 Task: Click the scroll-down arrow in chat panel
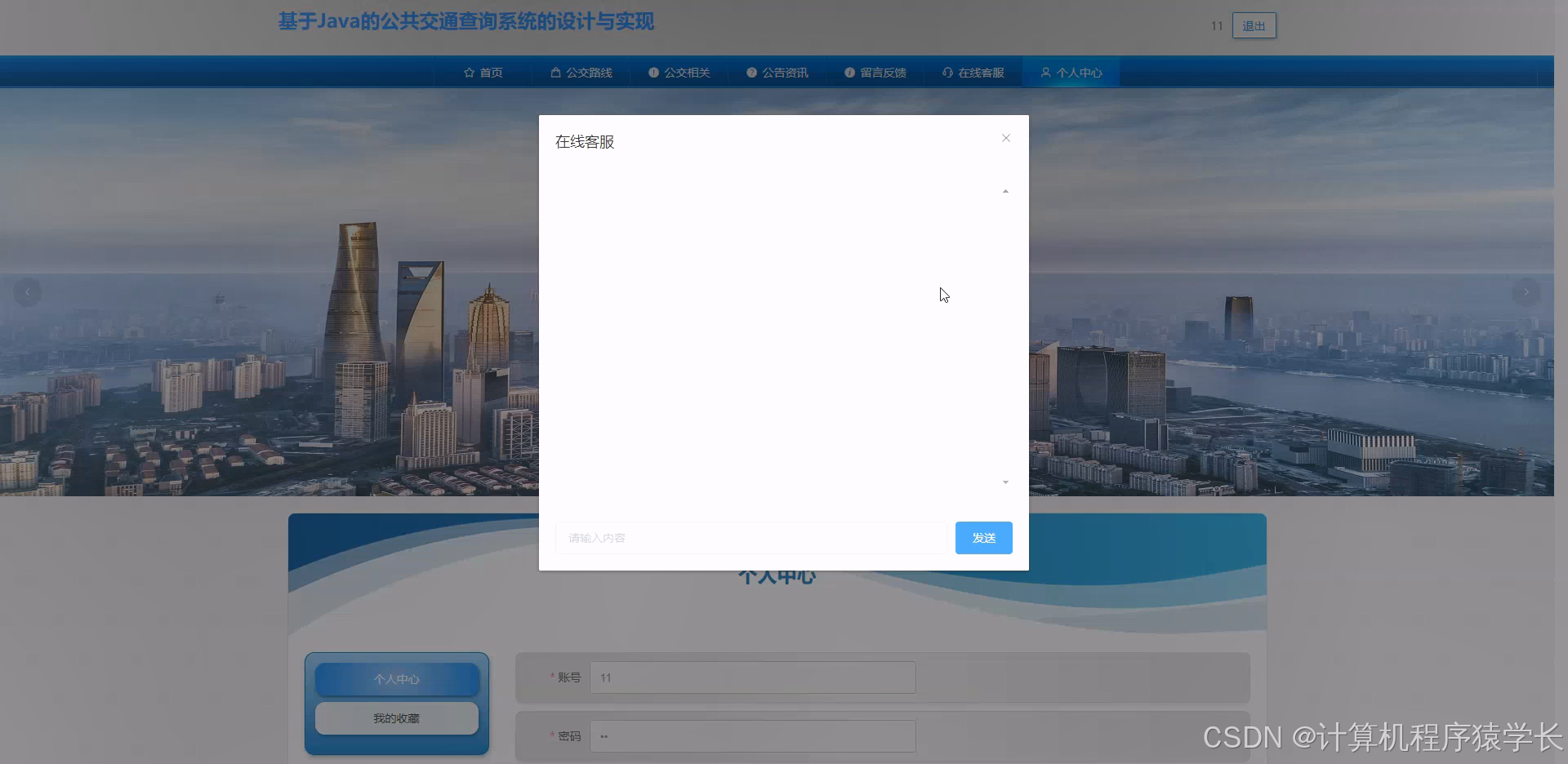[x=1004, y=482]
